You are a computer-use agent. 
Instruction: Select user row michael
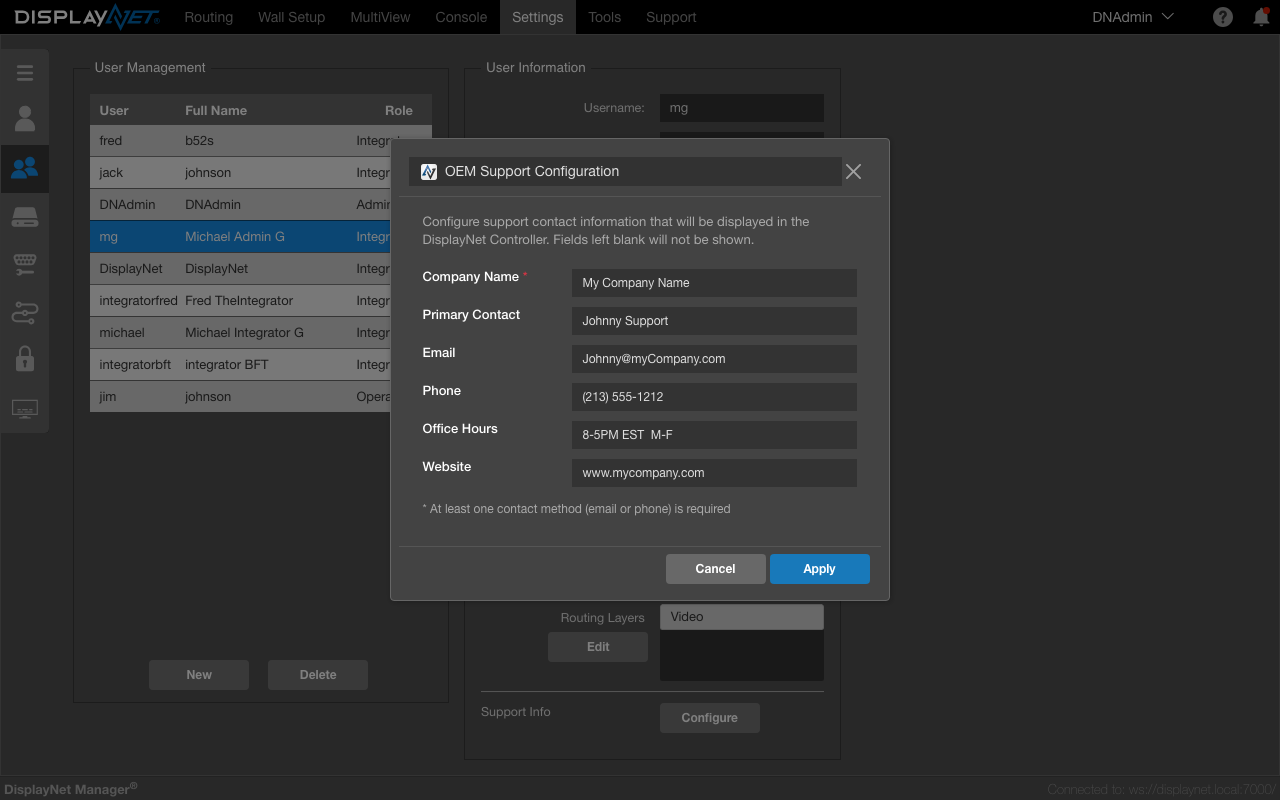(240, 333)
